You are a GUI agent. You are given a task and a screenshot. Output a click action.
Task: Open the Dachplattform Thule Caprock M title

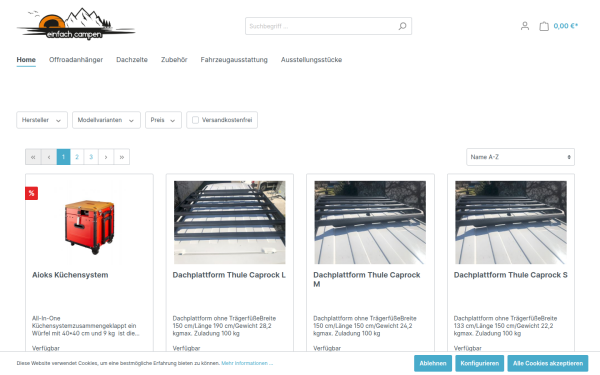pyautogui.click(x=367, y=279)
